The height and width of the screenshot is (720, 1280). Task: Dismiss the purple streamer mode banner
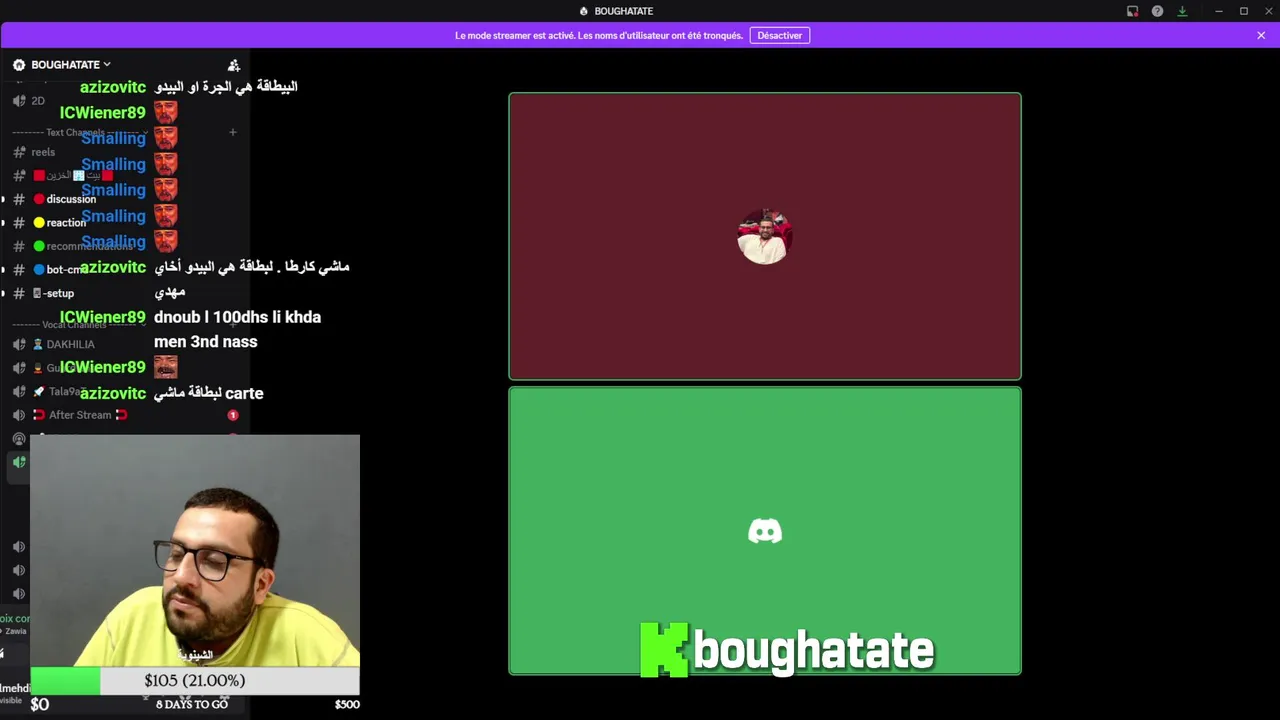tap(1261, 35)
